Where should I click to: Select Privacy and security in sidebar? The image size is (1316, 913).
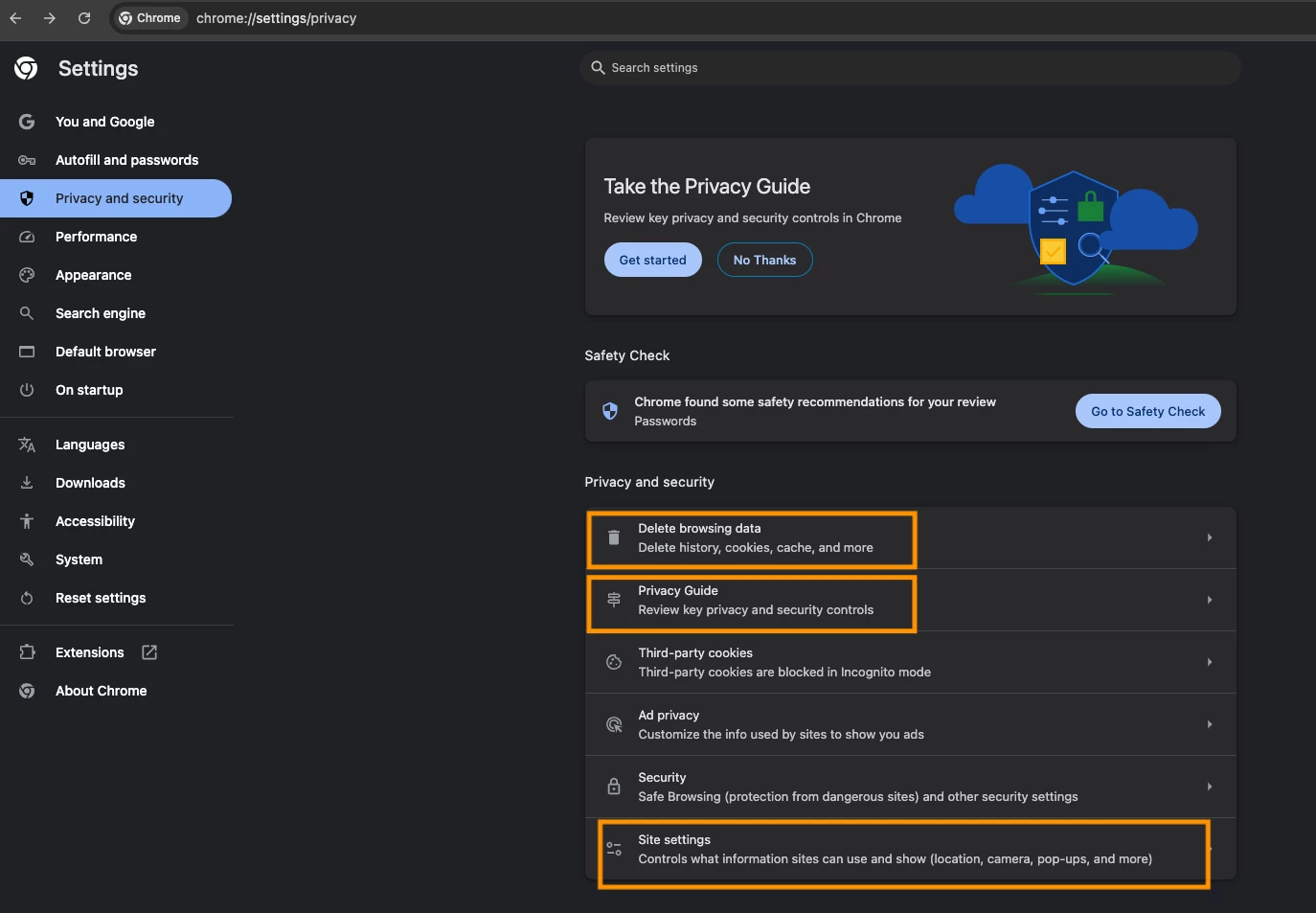116,198
